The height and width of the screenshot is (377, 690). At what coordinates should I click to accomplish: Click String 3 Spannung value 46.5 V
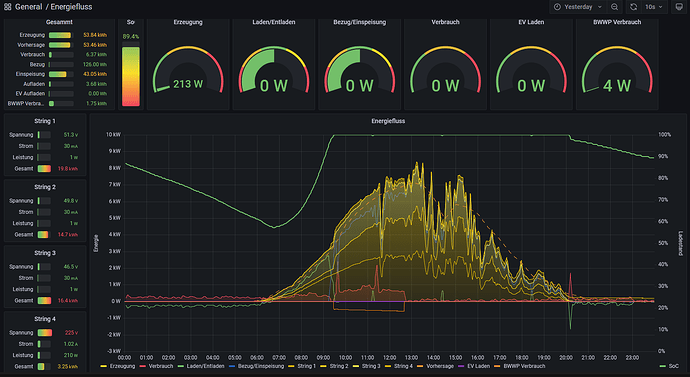click(71, 267)
